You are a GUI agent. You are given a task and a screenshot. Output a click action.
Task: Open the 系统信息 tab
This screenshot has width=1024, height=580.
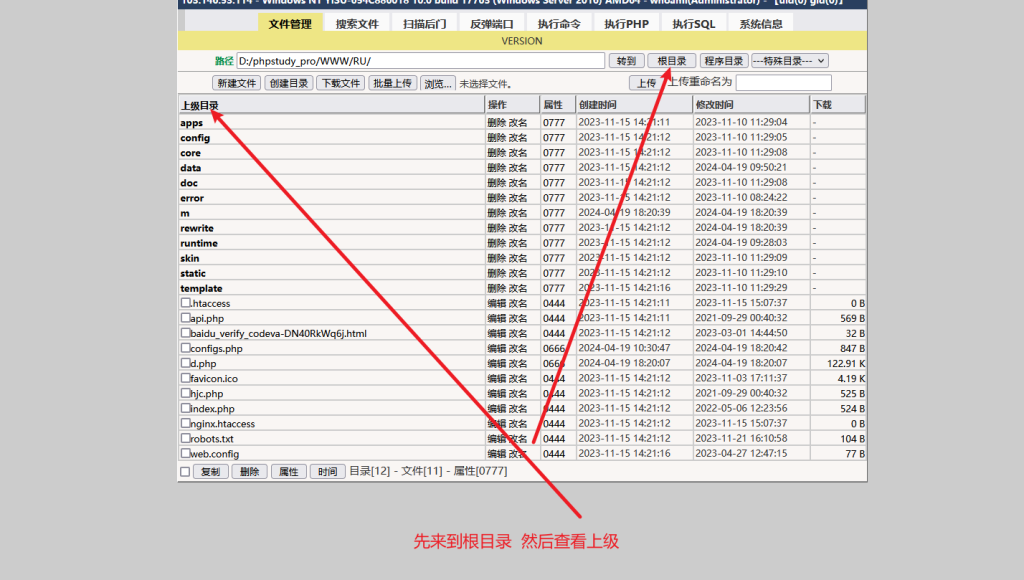click(x=761, y=24)
